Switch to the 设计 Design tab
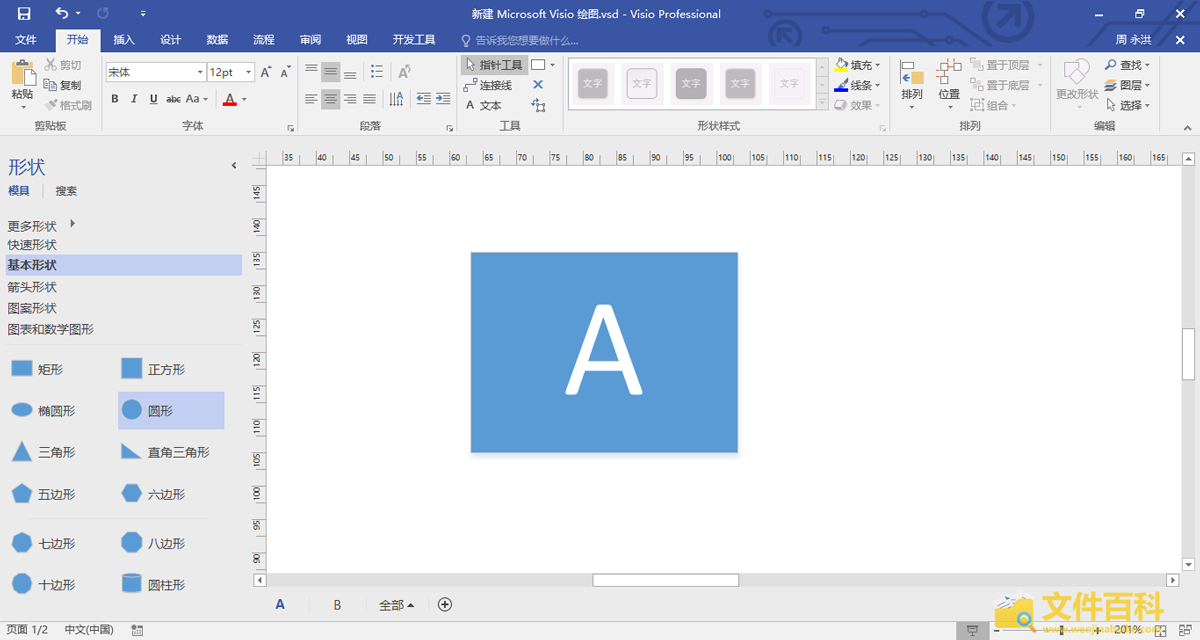This screenshot has width=1200, height=640. 171,40
